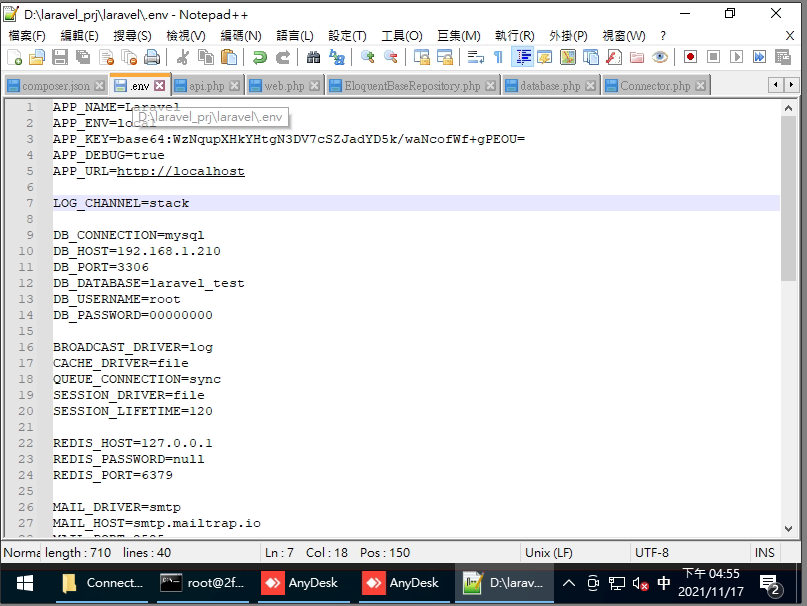Open the Document Map icon

568,57
